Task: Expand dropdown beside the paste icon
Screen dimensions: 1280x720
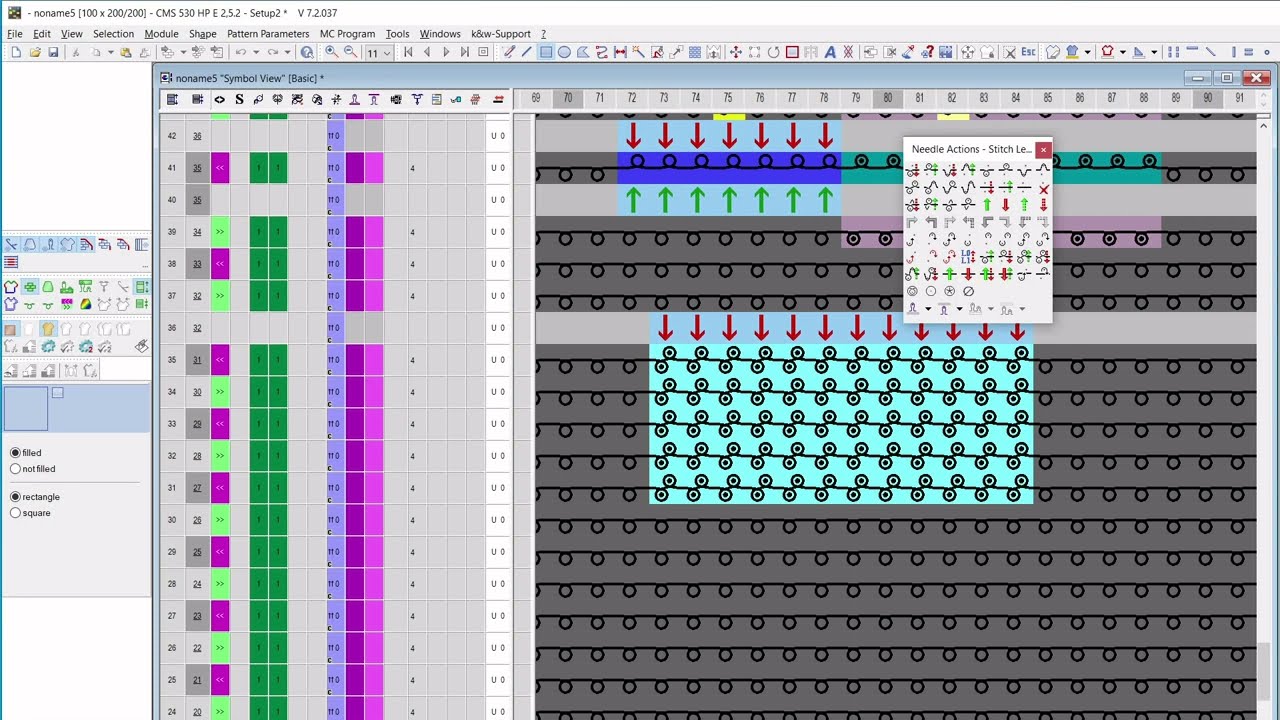Action: 111,52
